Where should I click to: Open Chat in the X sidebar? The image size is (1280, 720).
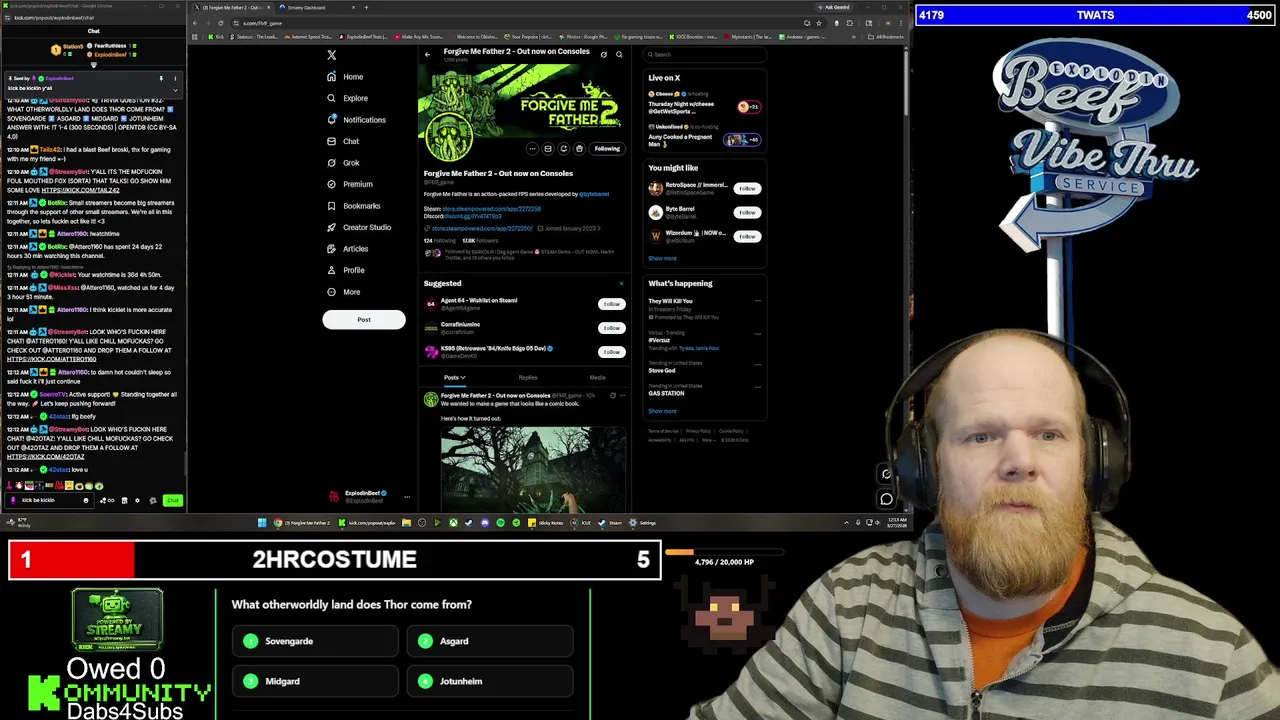click(343, 141)
